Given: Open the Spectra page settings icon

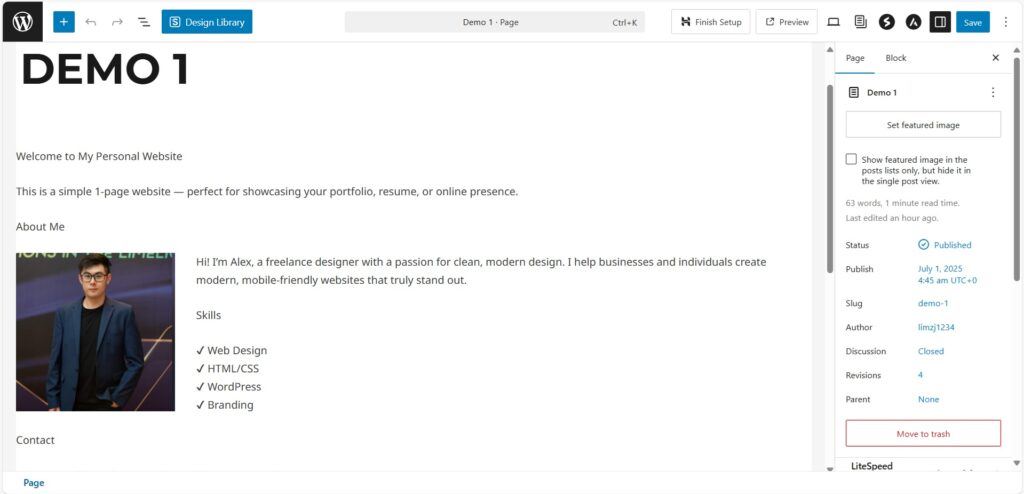Looking at the screenshot, I should (x=886, y=22).
